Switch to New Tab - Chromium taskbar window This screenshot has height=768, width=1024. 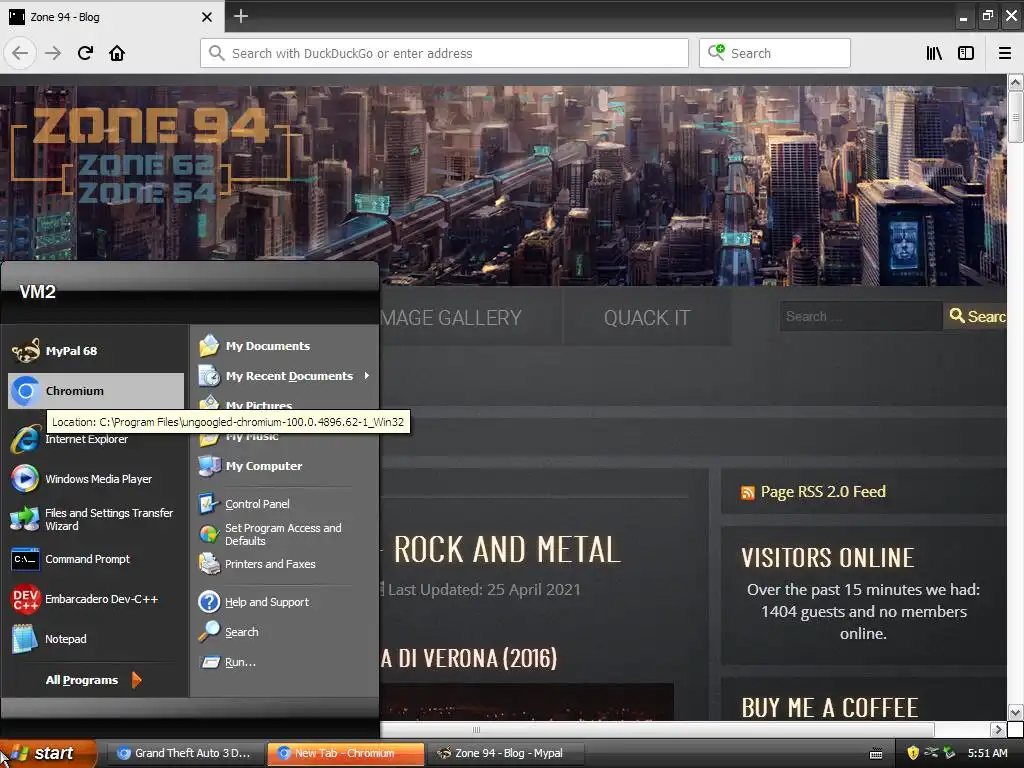click(345, 753)
